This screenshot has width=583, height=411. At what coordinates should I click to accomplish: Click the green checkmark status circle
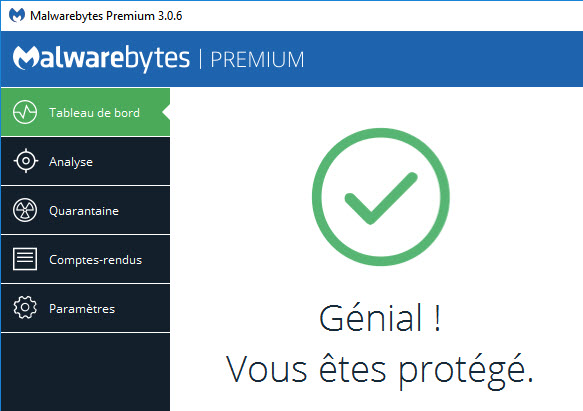pos(381,197)
